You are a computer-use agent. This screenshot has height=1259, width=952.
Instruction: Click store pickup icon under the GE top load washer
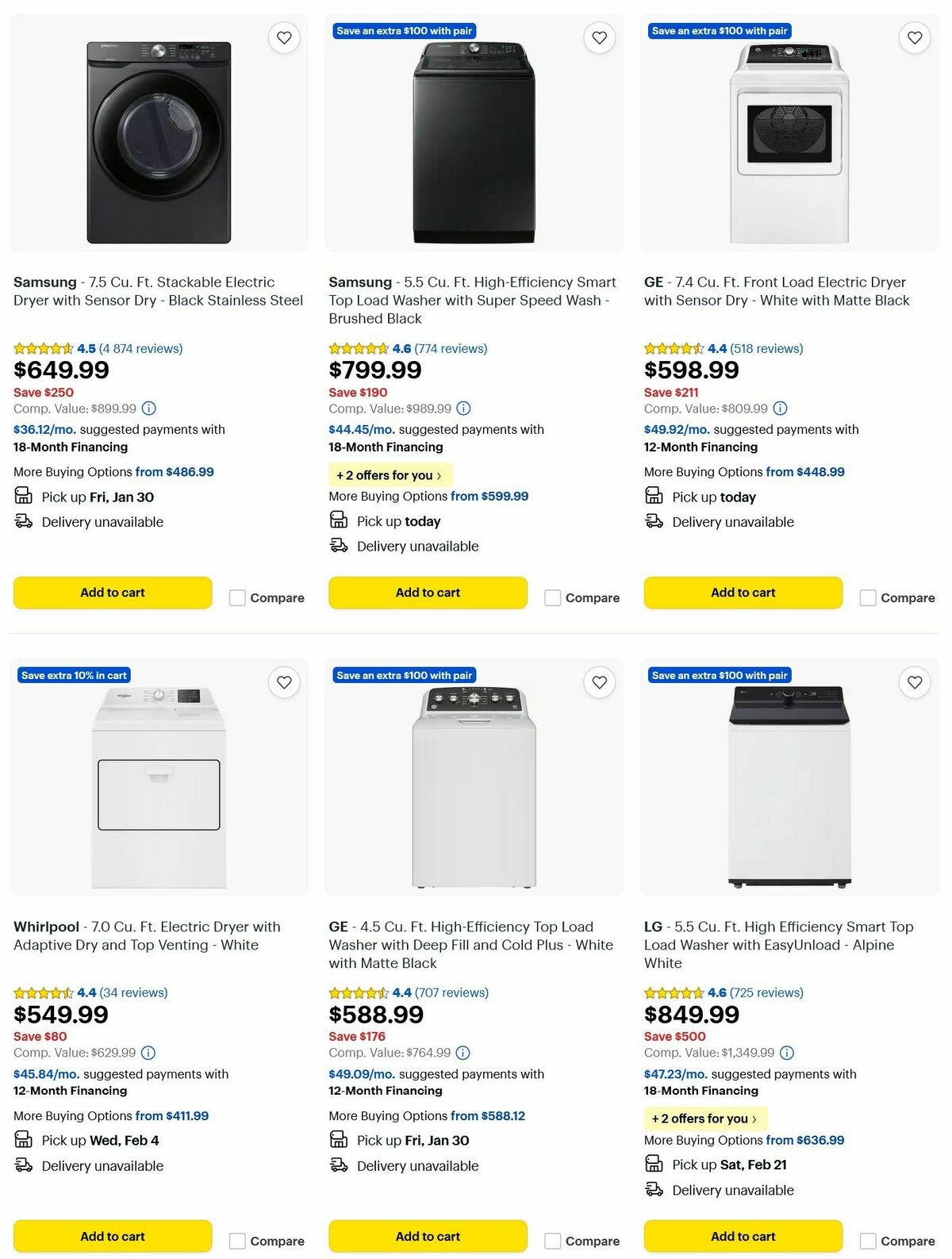point(340,1140)
